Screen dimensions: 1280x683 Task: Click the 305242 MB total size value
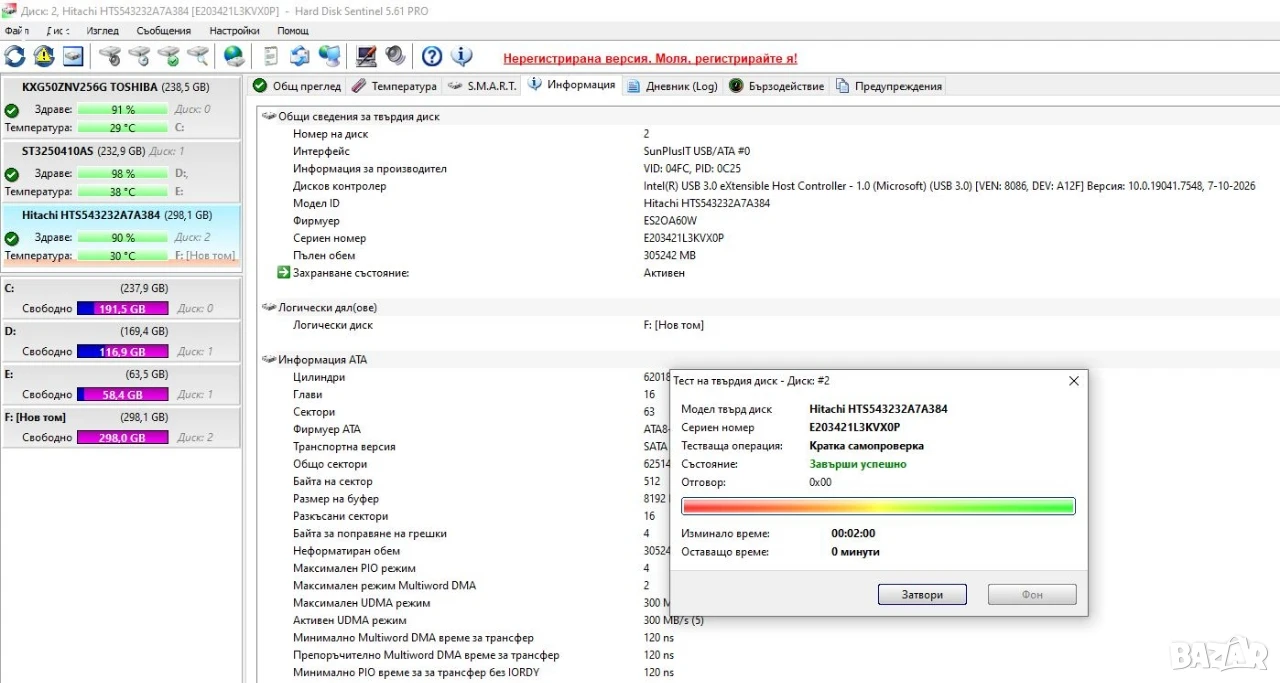(670, 255)
